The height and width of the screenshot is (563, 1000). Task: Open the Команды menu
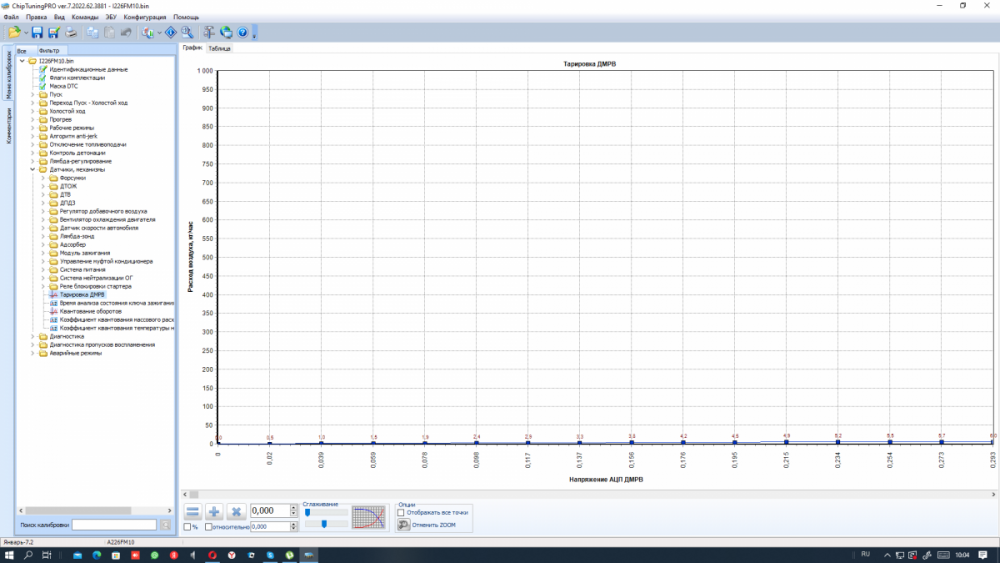[85, 17]
